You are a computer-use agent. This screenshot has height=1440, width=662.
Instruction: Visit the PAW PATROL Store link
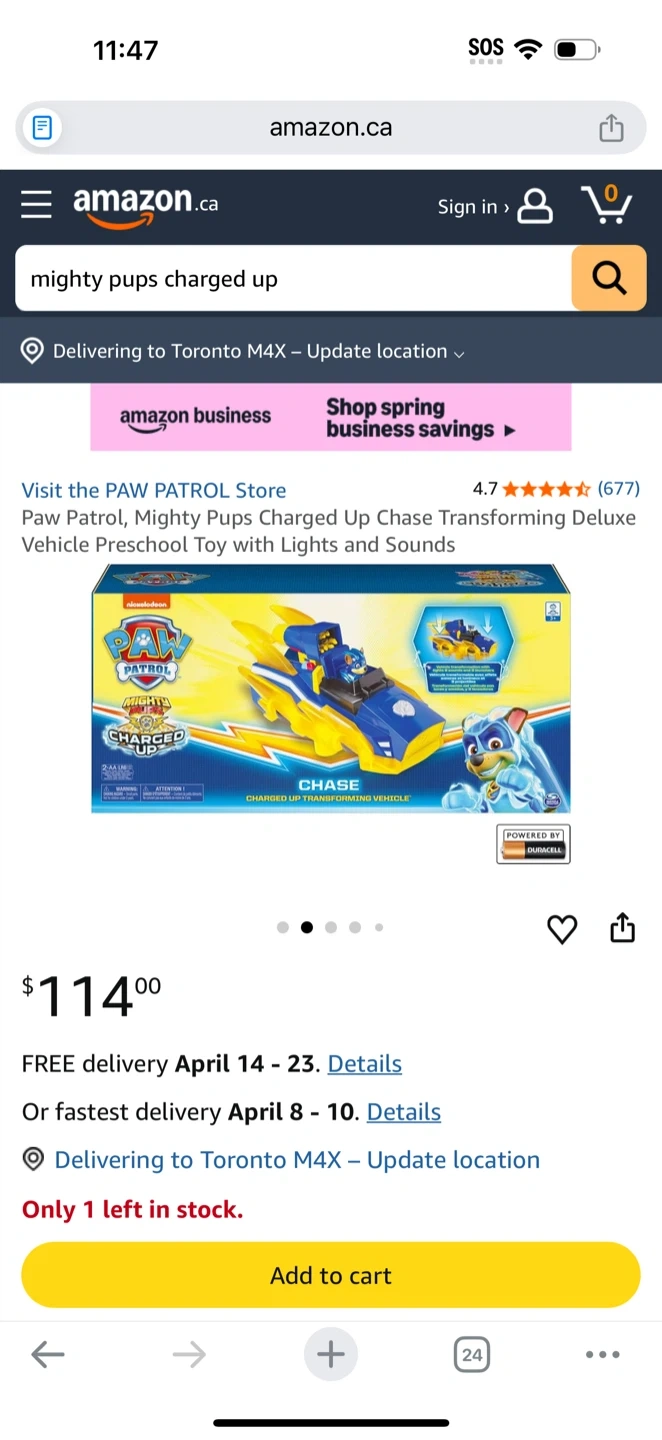point(154,490)
